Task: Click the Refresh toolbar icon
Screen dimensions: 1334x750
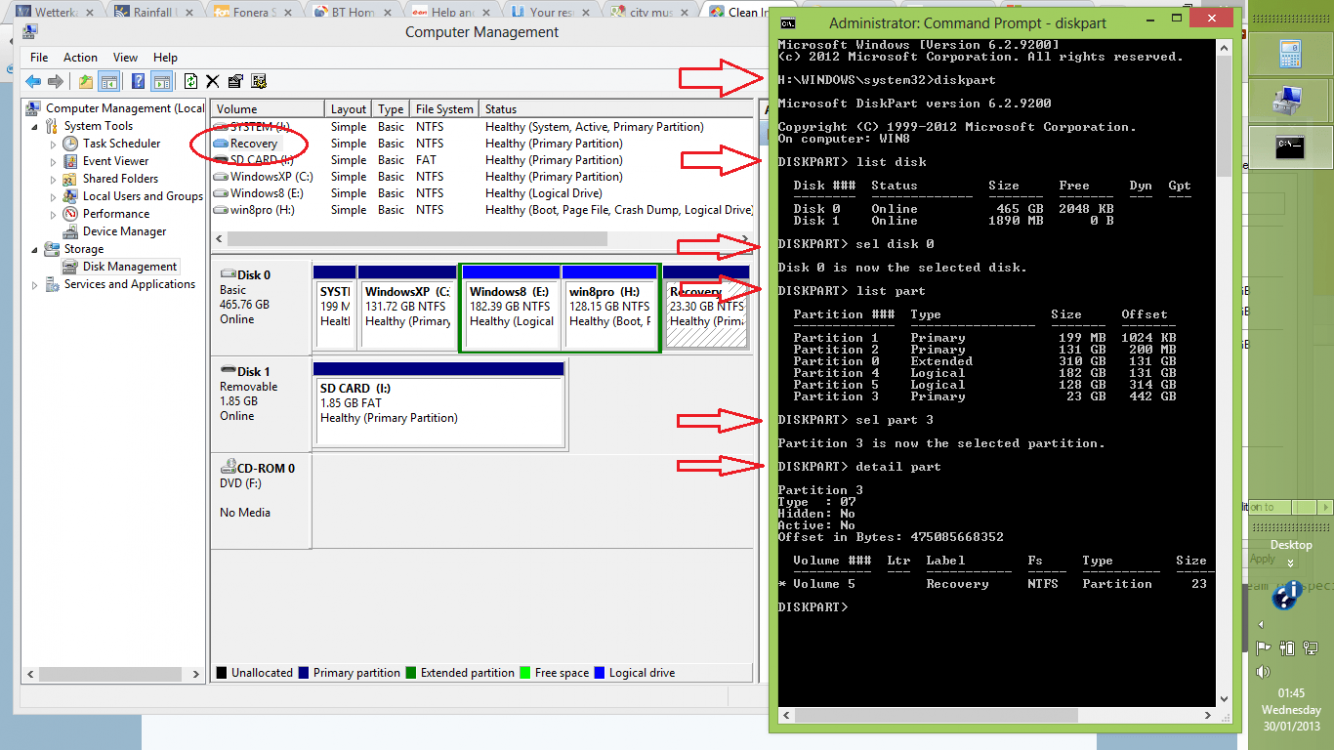Action: pos(190,82)
